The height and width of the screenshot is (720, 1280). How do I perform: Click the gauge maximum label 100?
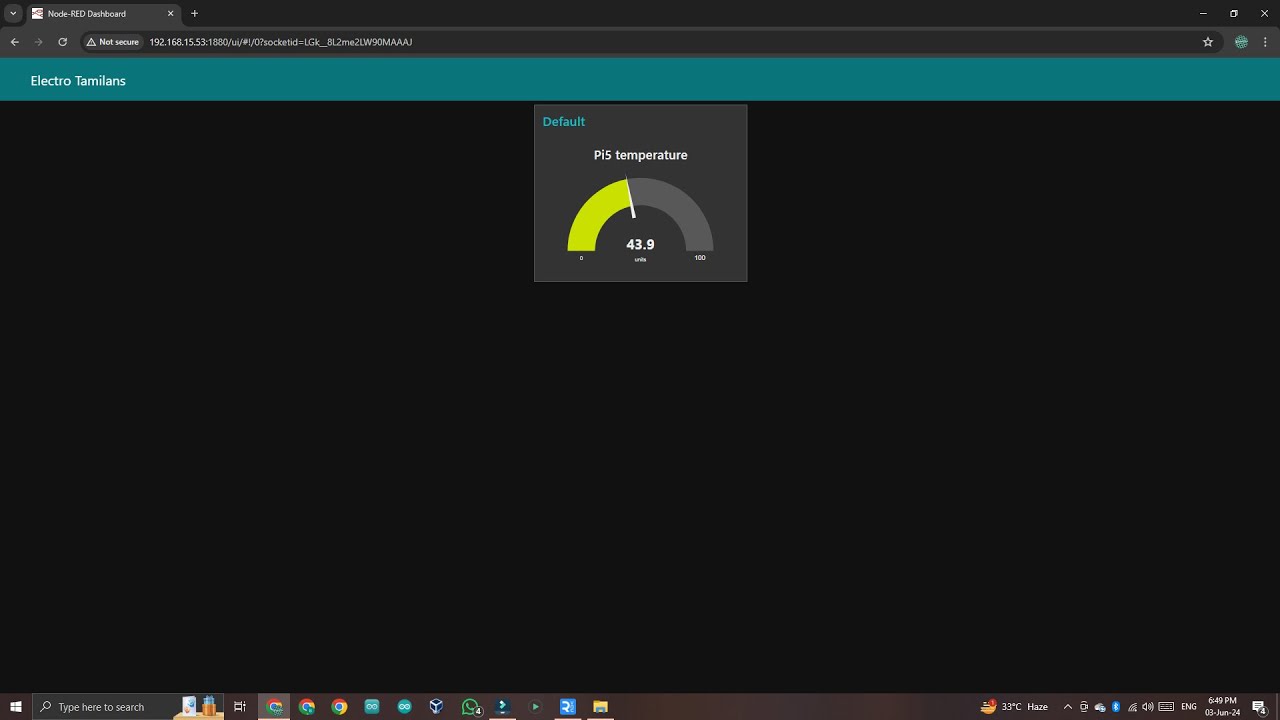click(x=700, y=258)
